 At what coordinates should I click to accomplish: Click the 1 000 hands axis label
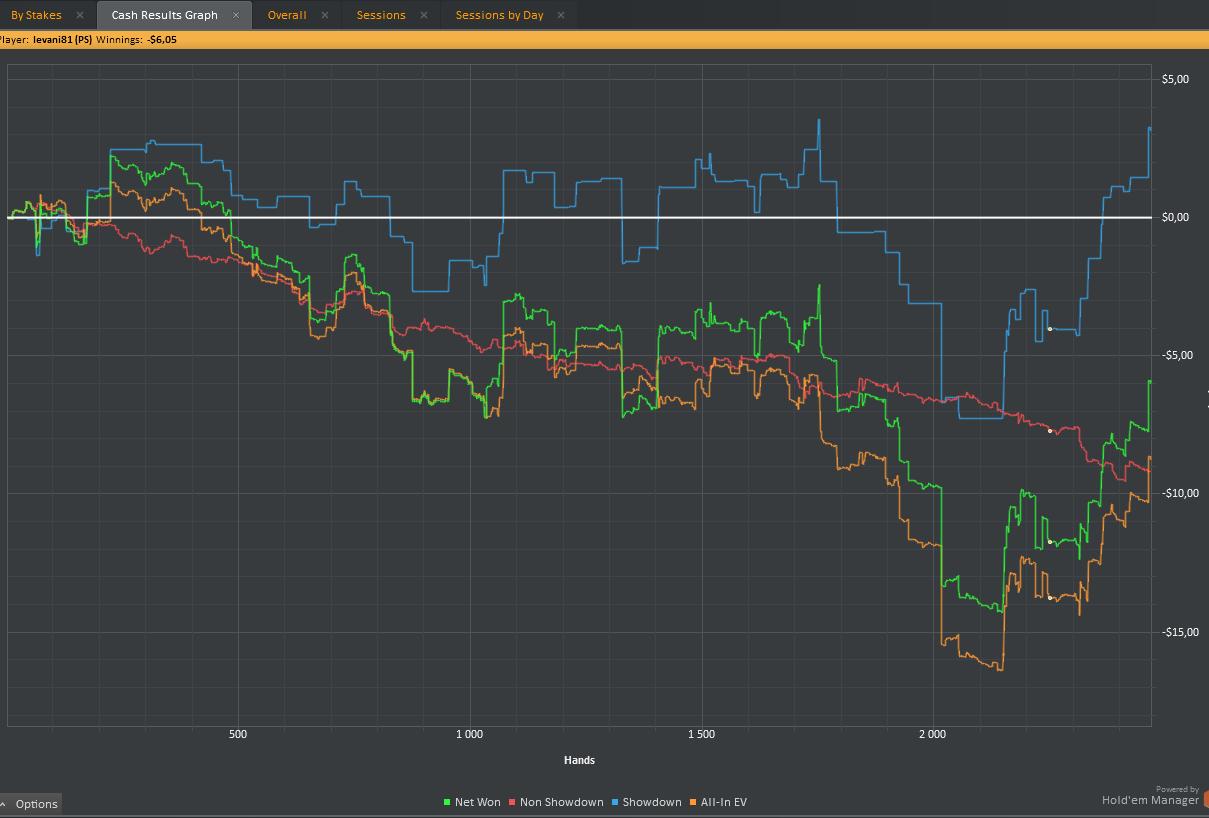pos(469,734)
